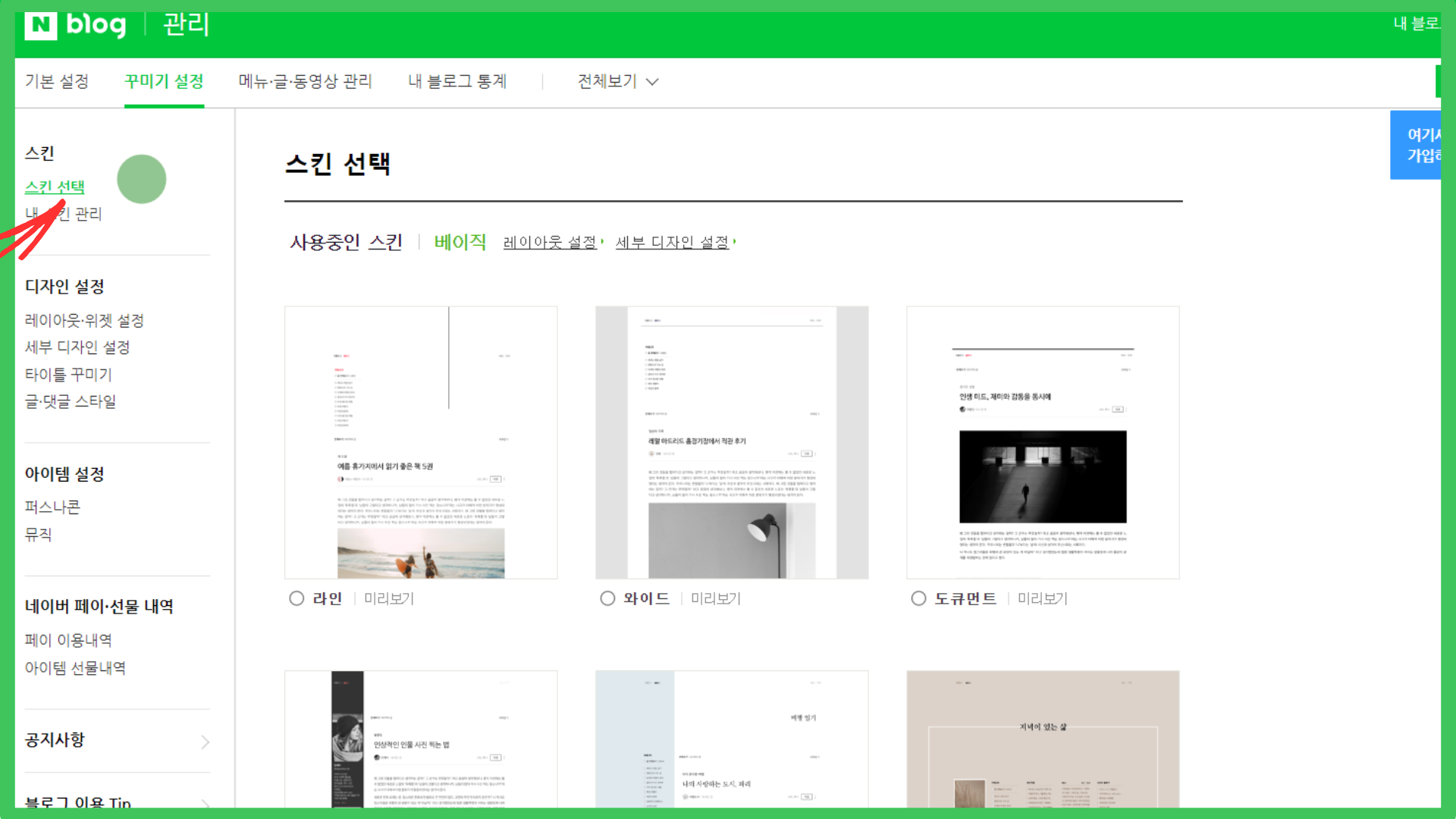This screenshot has height=819, width=1456.
Task: Open the 메뉴·글·동영상 관리 tab
Action: tap(305, 81)
